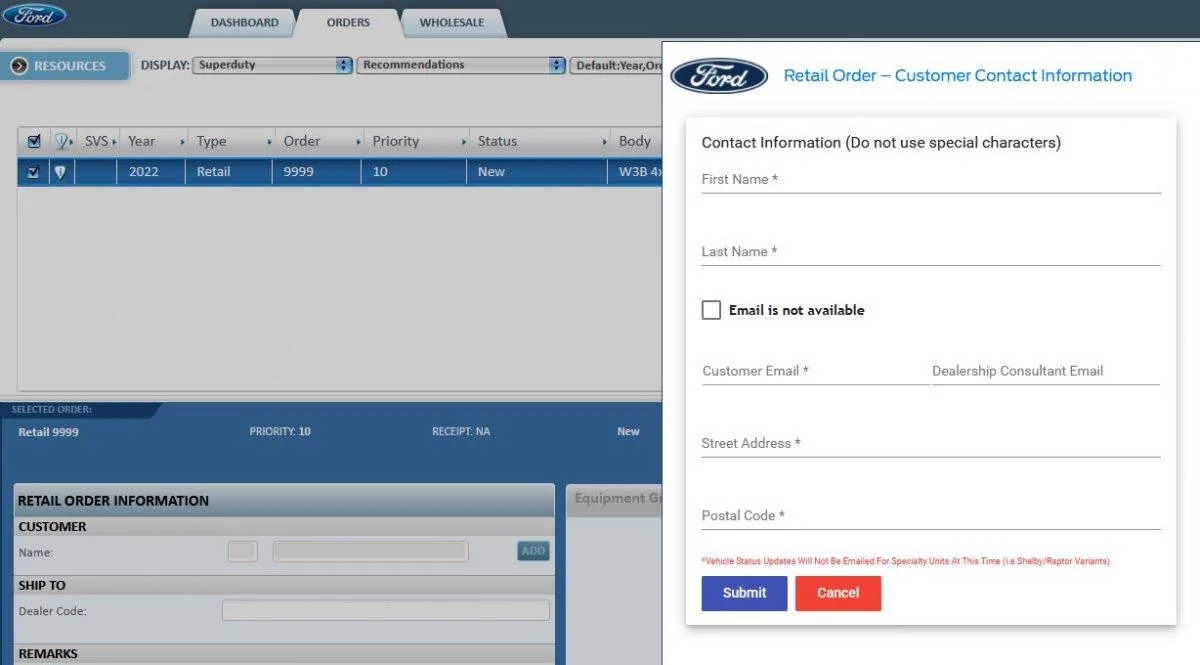Image resolution: width=1200 pixels, height=665 pixels.
Task: Submit the customer contact form
Action: (x=744, y=593)
